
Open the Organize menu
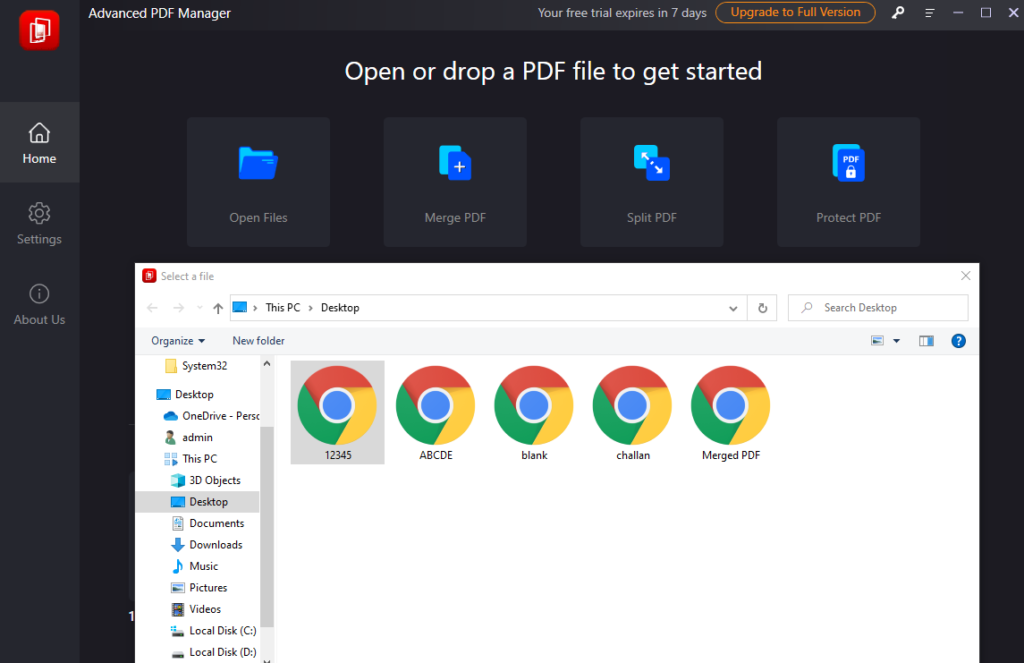178,340
